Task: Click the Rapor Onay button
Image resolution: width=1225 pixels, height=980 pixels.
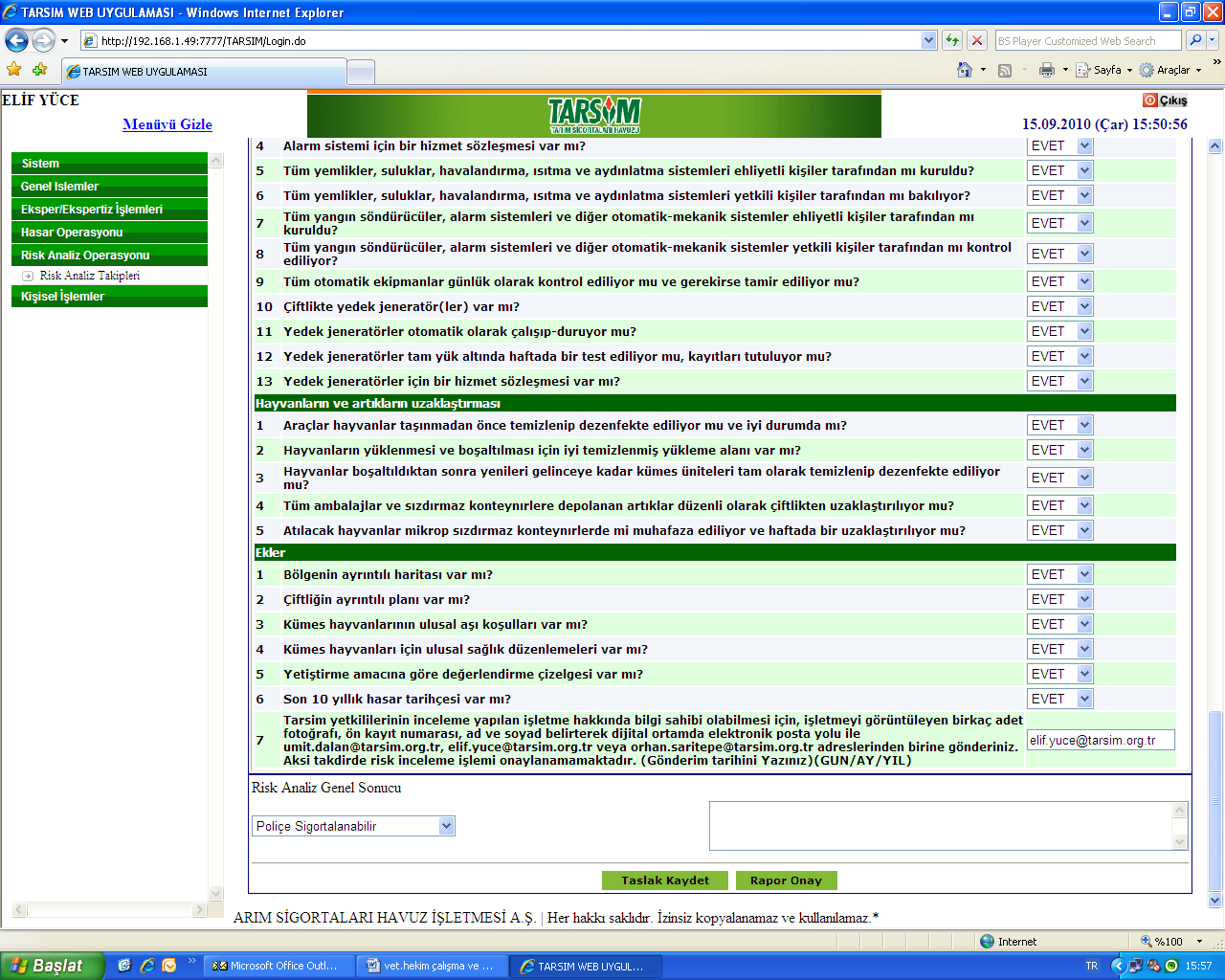Action: [x=786, y=880]
